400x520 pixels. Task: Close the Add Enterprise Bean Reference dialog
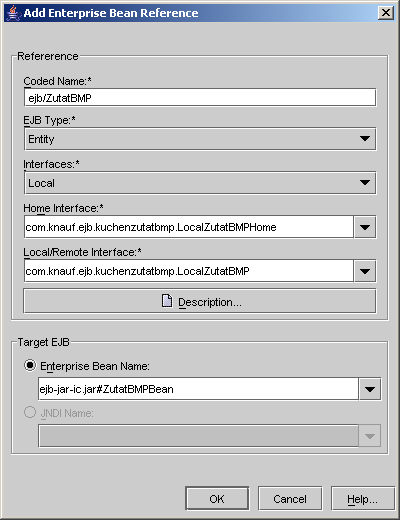pos(386,13)
